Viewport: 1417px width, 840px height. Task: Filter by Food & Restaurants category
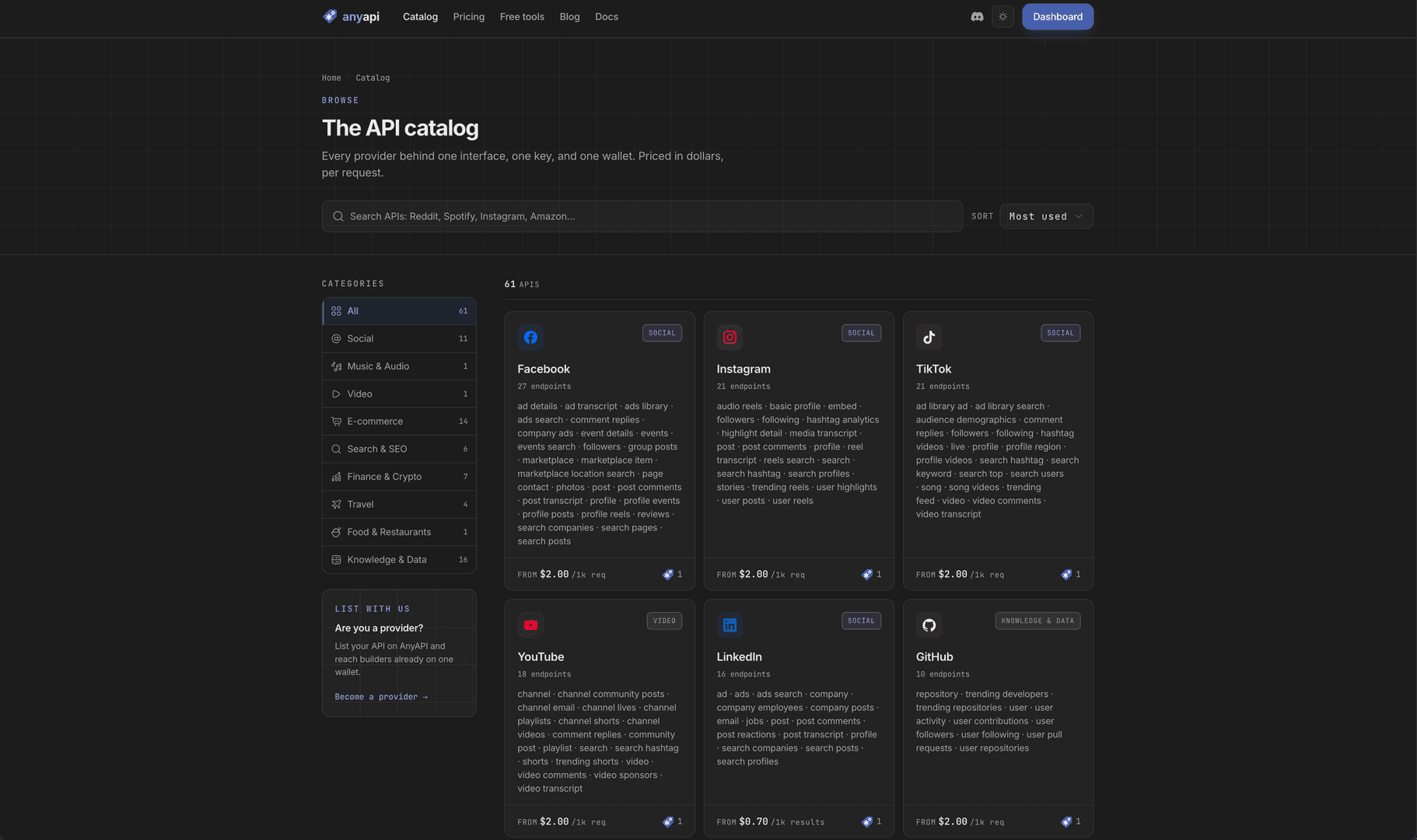[399, 532]
